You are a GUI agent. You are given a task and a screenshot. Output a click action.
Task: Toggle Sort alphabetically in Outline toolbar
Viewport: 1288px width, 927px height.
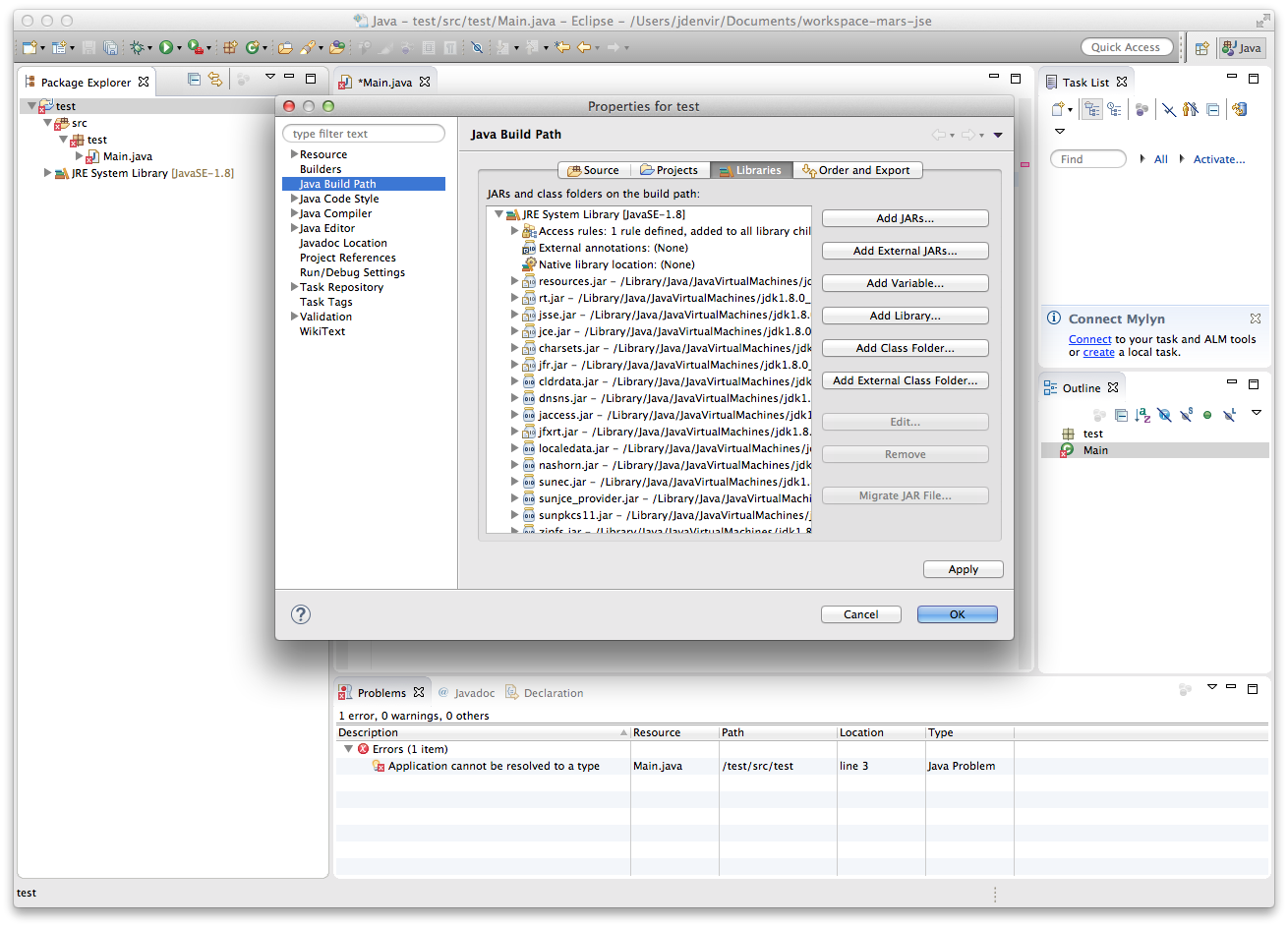tap(1142, 415)
